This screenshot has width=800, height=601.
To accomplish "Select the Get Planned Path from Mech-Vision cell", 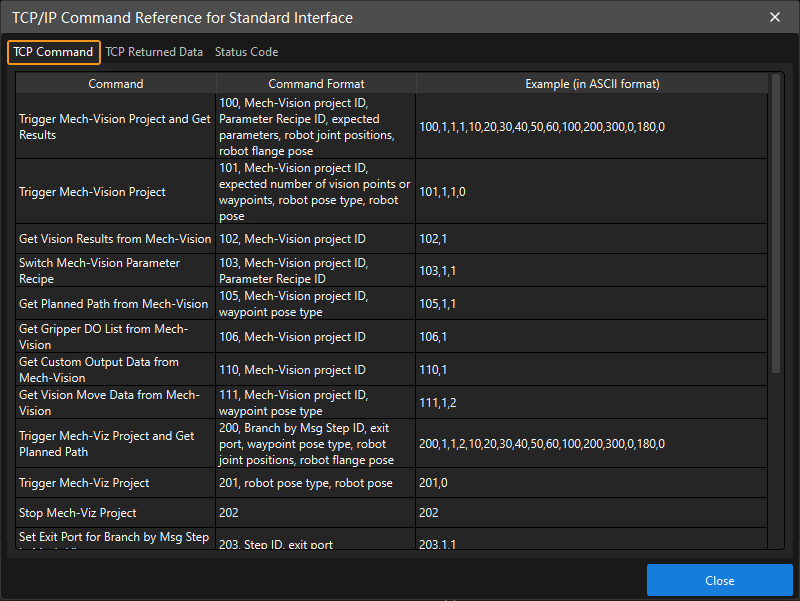I will [x=116, y=304].
